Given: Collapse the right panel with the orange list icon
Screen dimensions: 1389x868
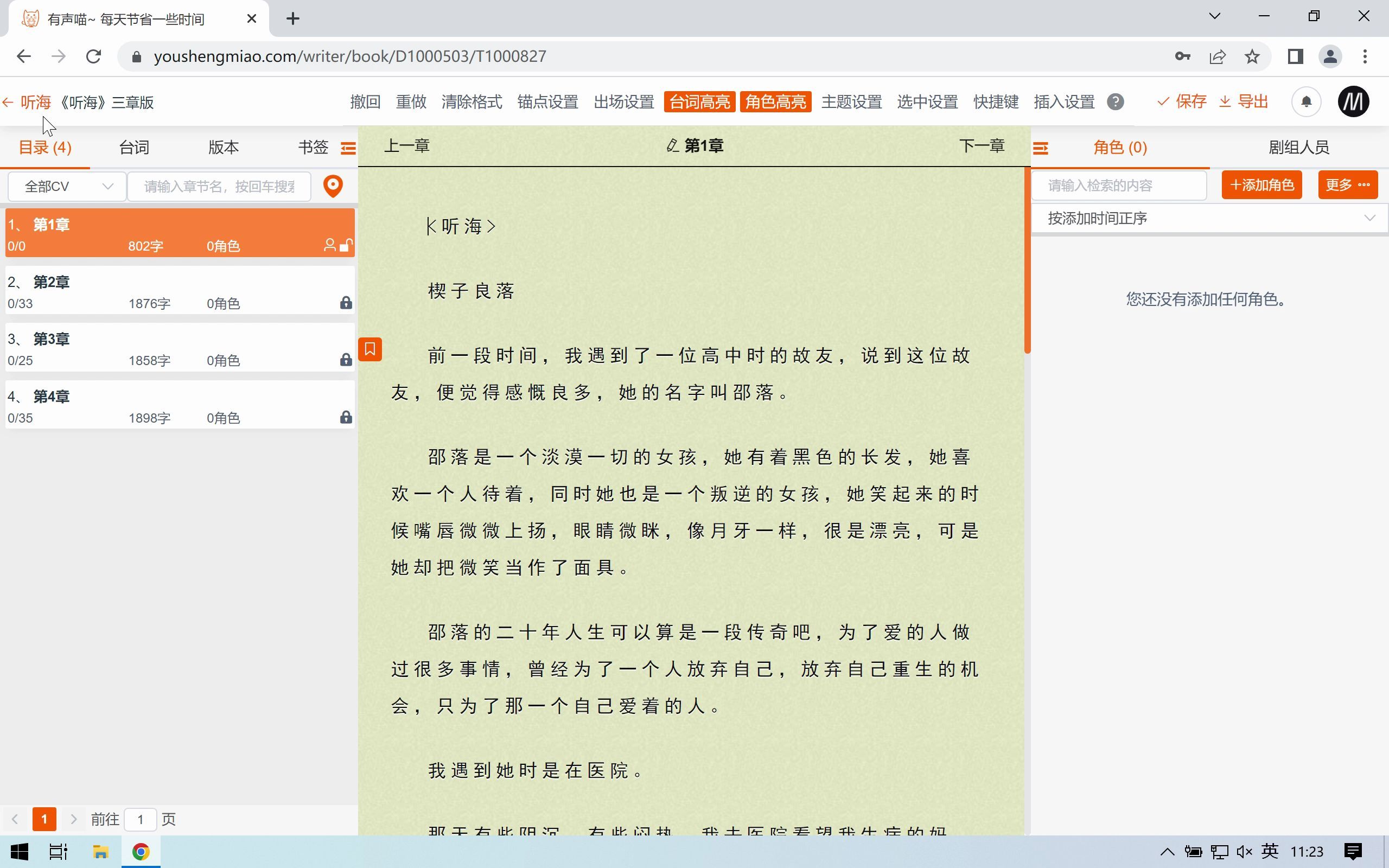Looking at the screenshot, I should click(x=1041, y=149).
